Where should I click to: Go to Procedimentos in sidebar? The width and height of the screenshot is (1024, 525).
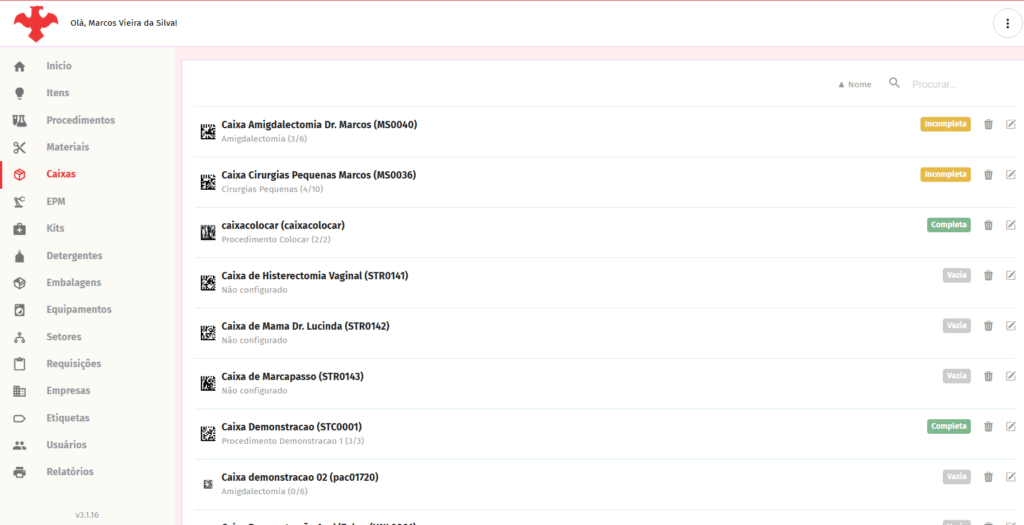pos(80,120)
